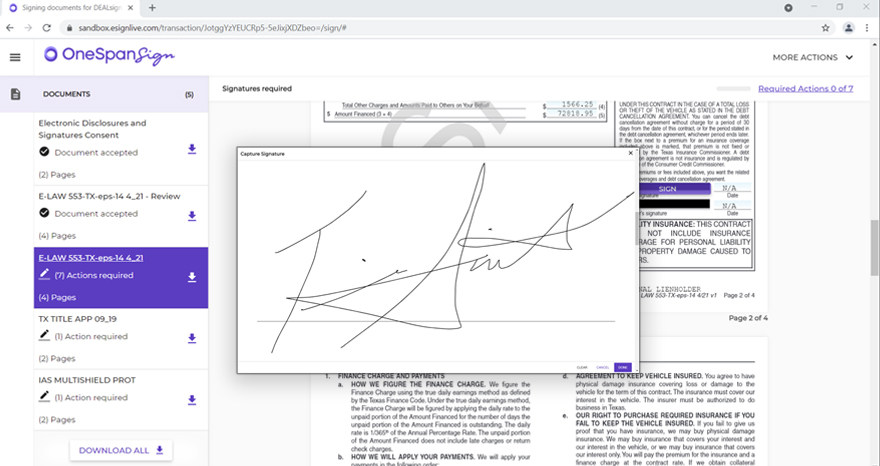The height and width of the screenshot is (466, 880).
Task: Click '(1) Action required' under IAS MULTISHIELD
Action: coord(91,398)
